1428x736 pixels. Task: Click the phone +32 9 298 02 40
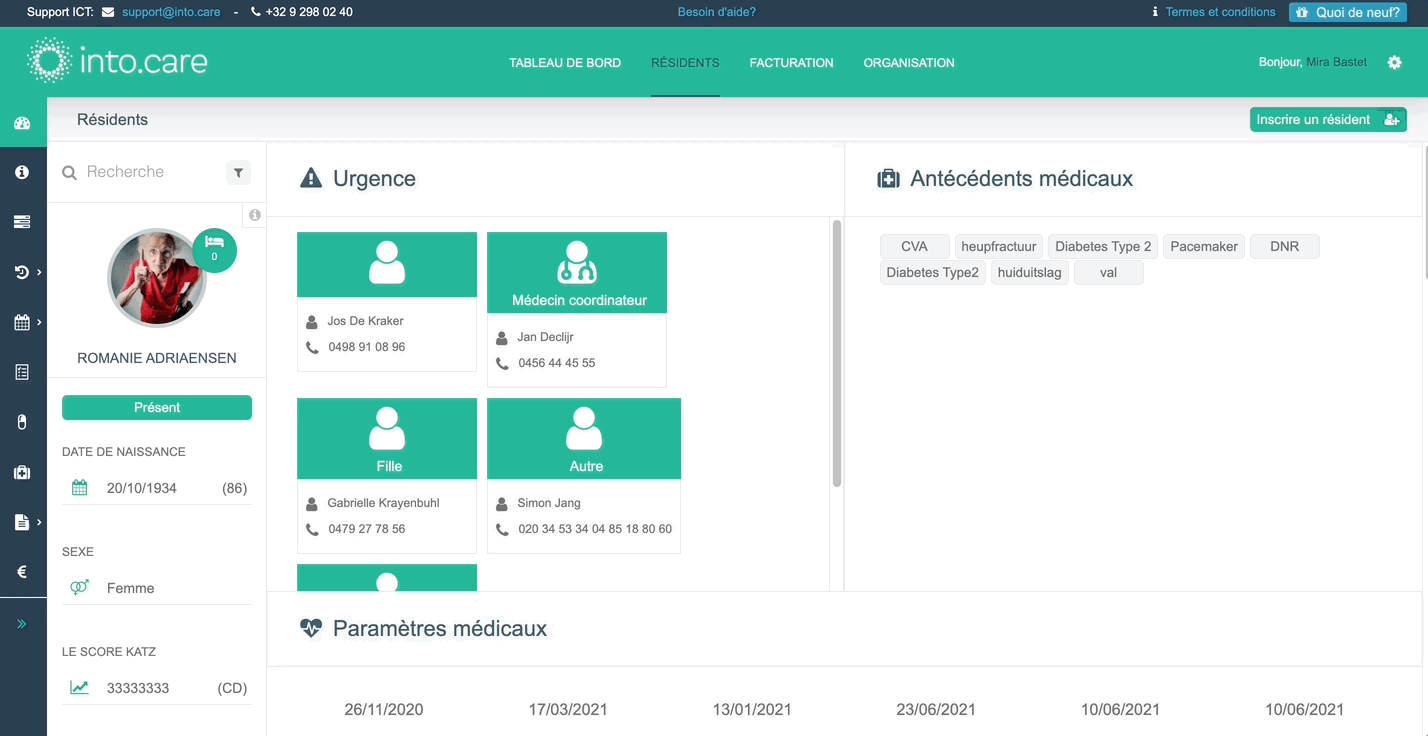tap(309, 12)
